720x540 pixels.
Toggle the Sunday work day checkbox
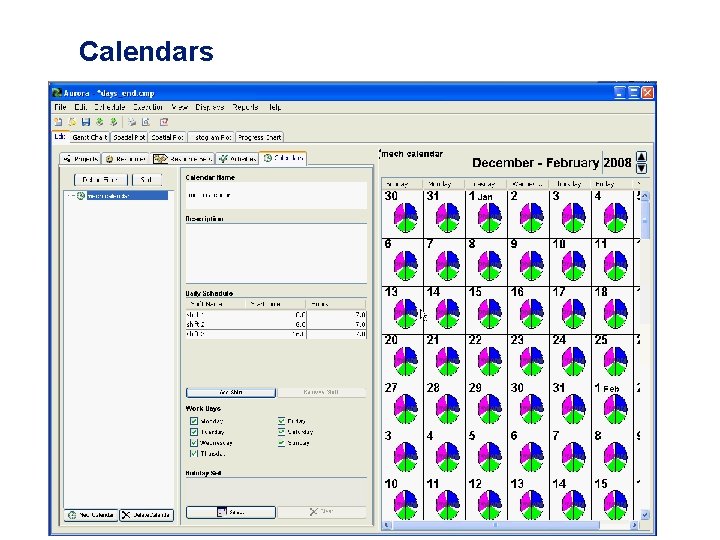281,443
